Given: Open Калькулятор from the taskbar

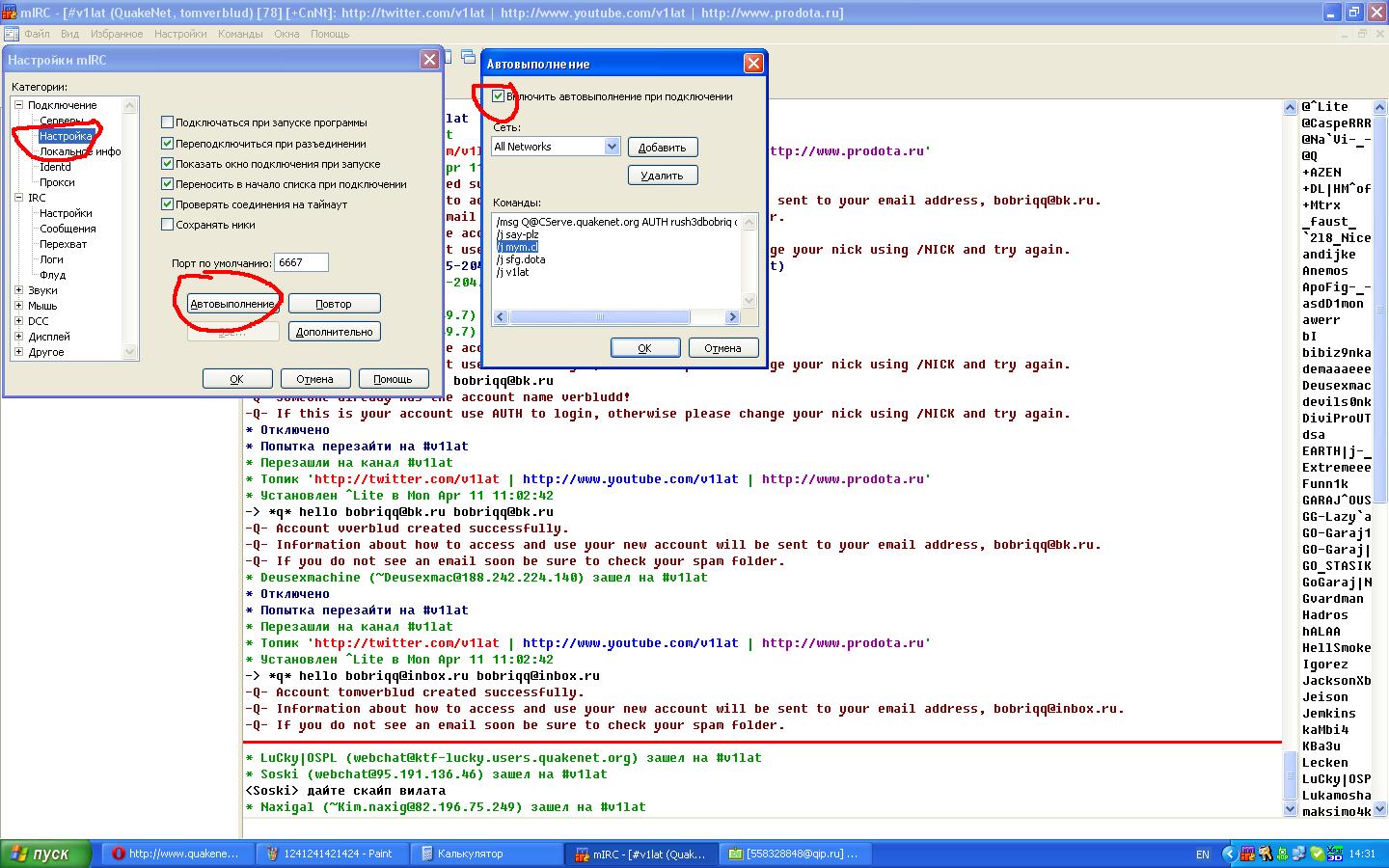Looking at the screenshot, I should (x=486, y=854).
